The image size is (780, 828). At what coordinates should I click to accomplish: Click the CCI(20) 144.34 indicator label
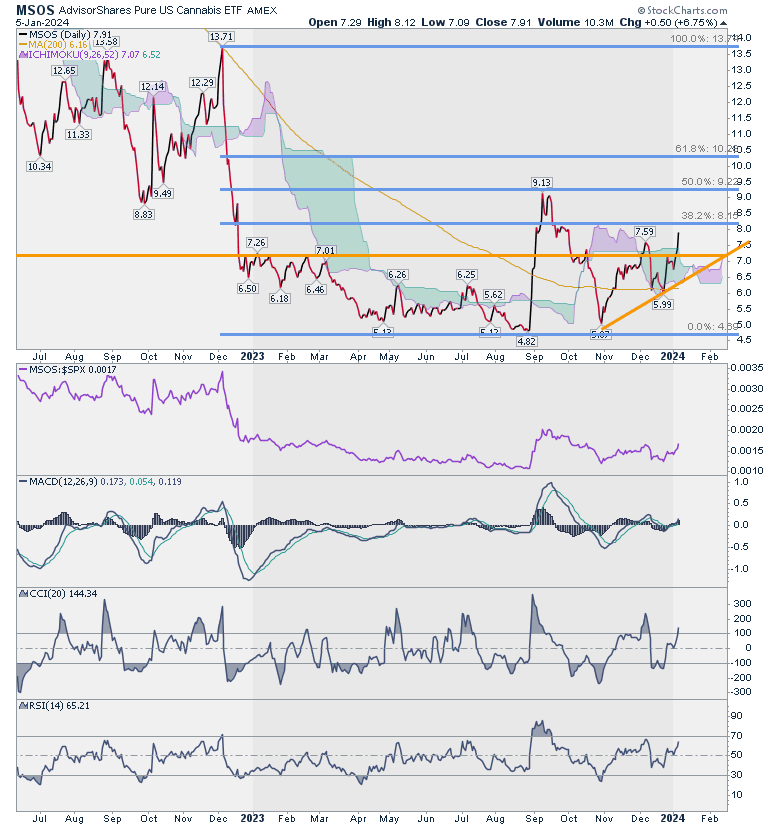point(62,594)
